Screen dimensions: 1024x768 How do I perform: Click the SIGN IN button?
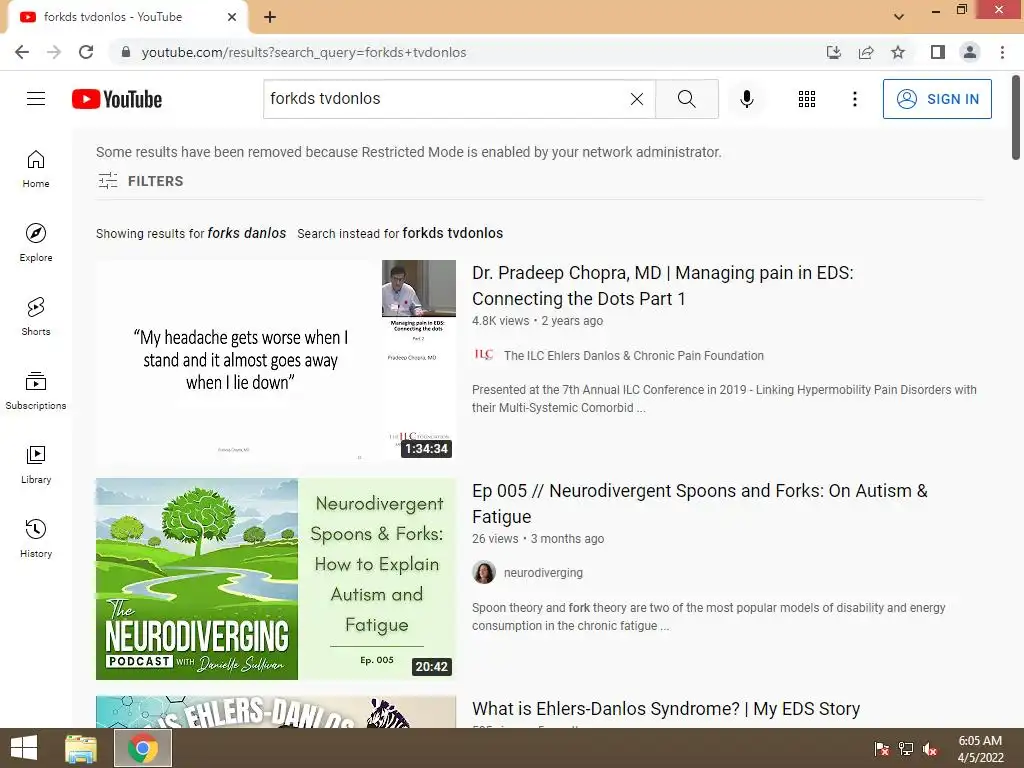936,99
